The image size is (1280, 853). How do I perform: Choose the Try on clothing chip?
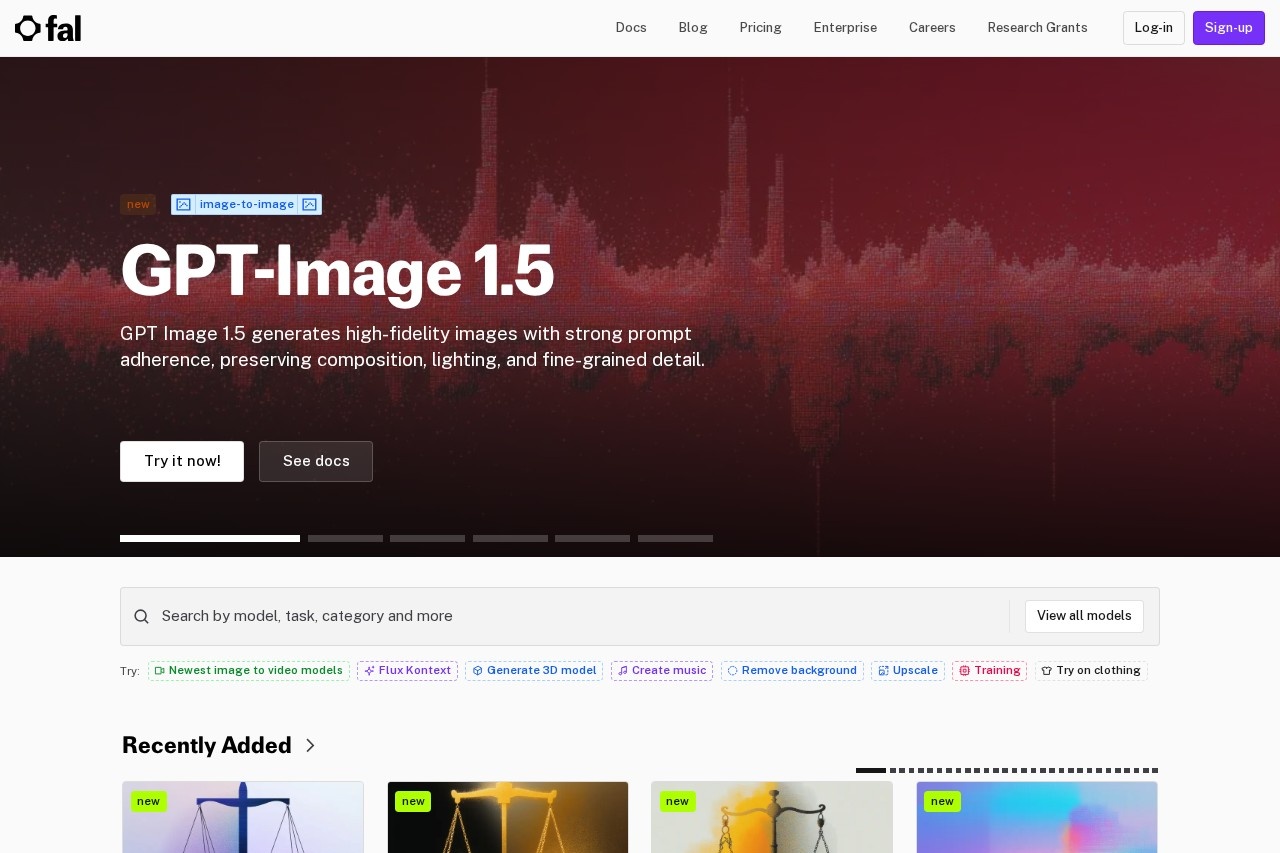click(x=1091, y=671)
